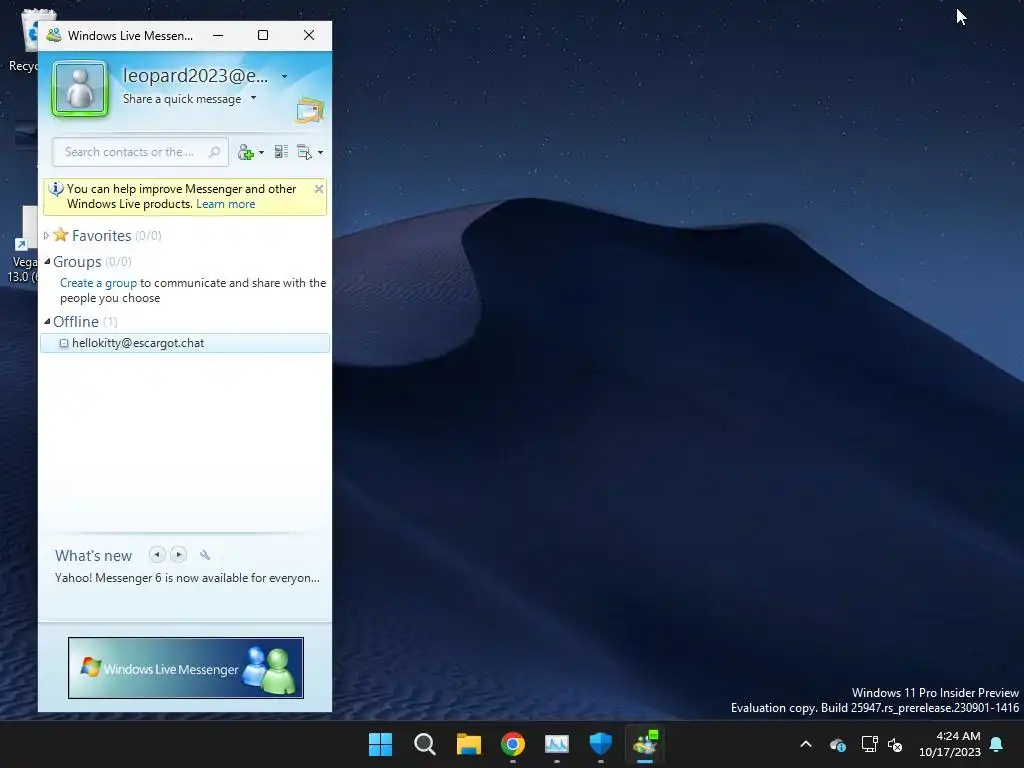
Task: Click the Create a group link
Action: point(99,283)
